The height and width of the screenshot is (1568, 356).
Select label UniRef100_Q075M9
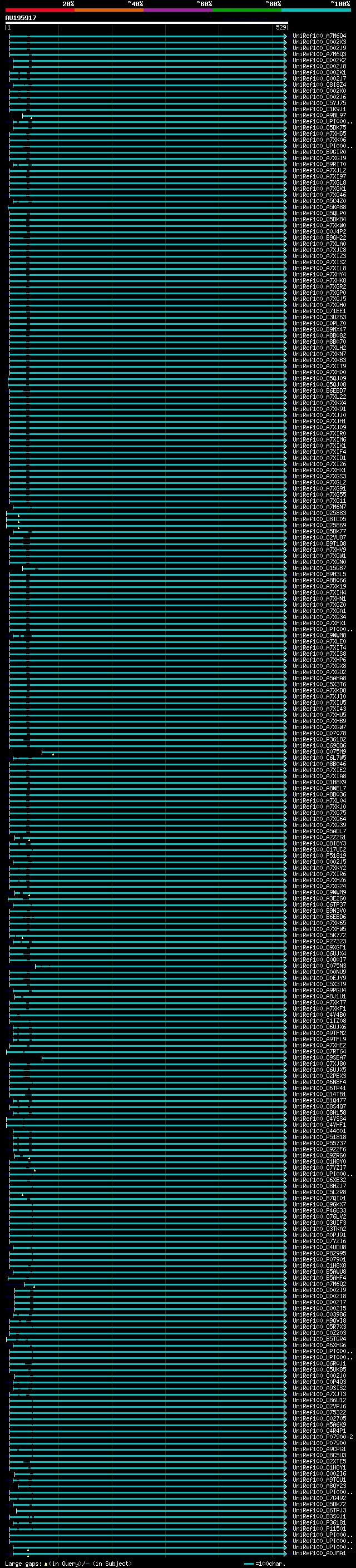tap(319, 752)
